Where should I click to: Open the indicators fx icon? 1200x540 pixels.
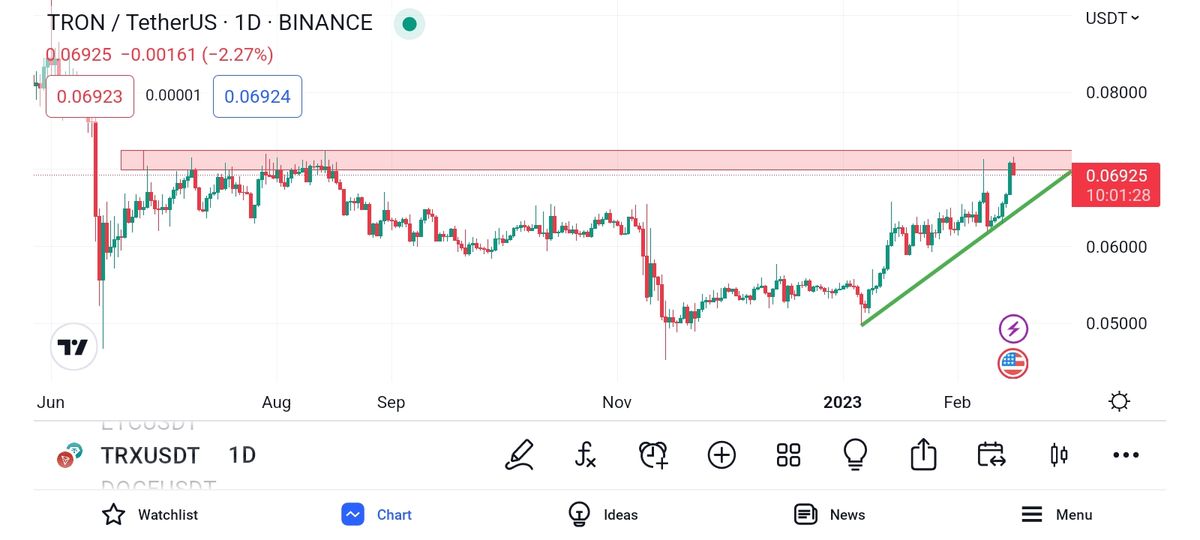pyautogui.click(x=586, y=455)
